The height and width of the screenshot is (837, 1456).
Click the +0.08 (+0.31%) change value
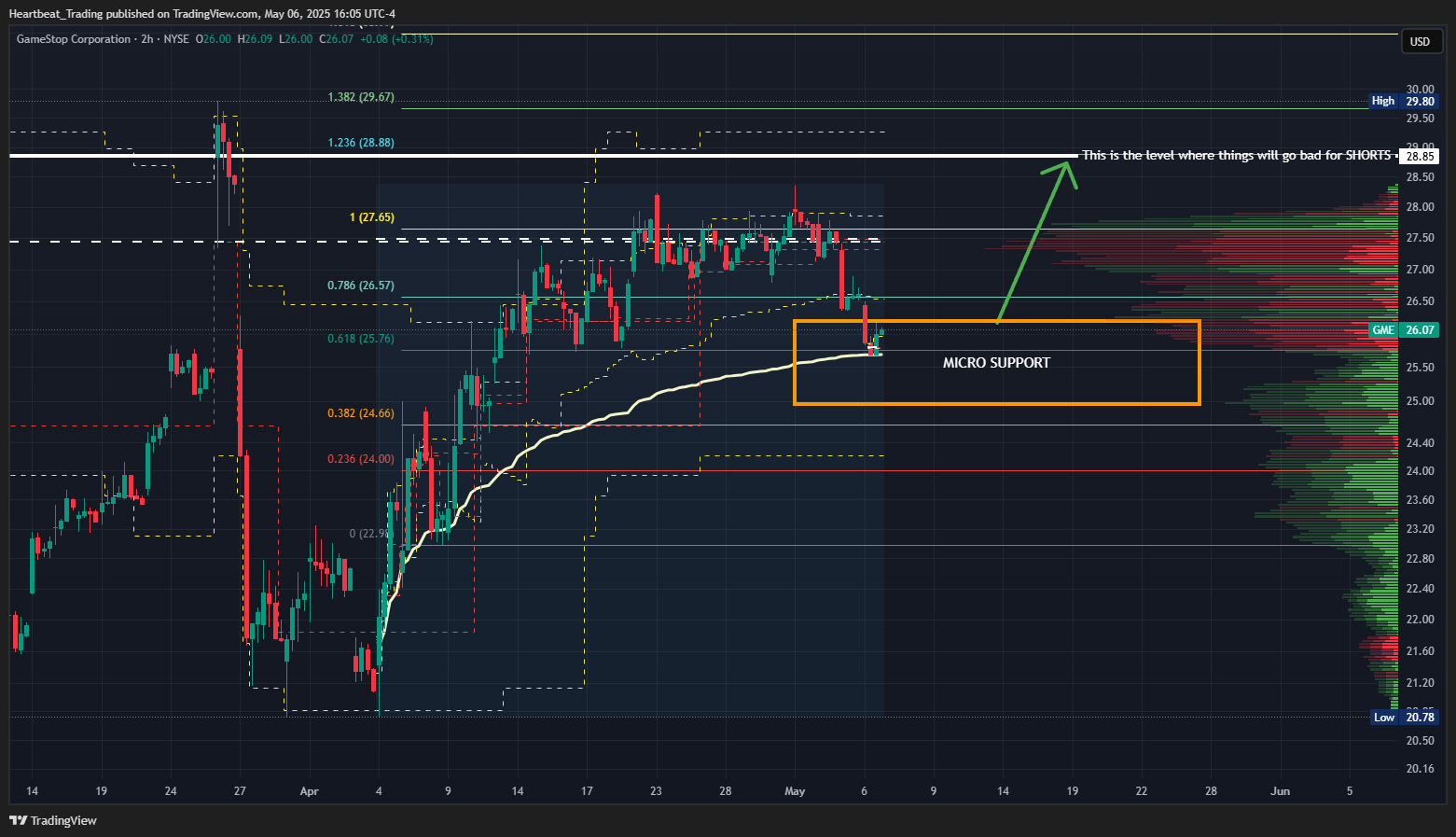396,39
